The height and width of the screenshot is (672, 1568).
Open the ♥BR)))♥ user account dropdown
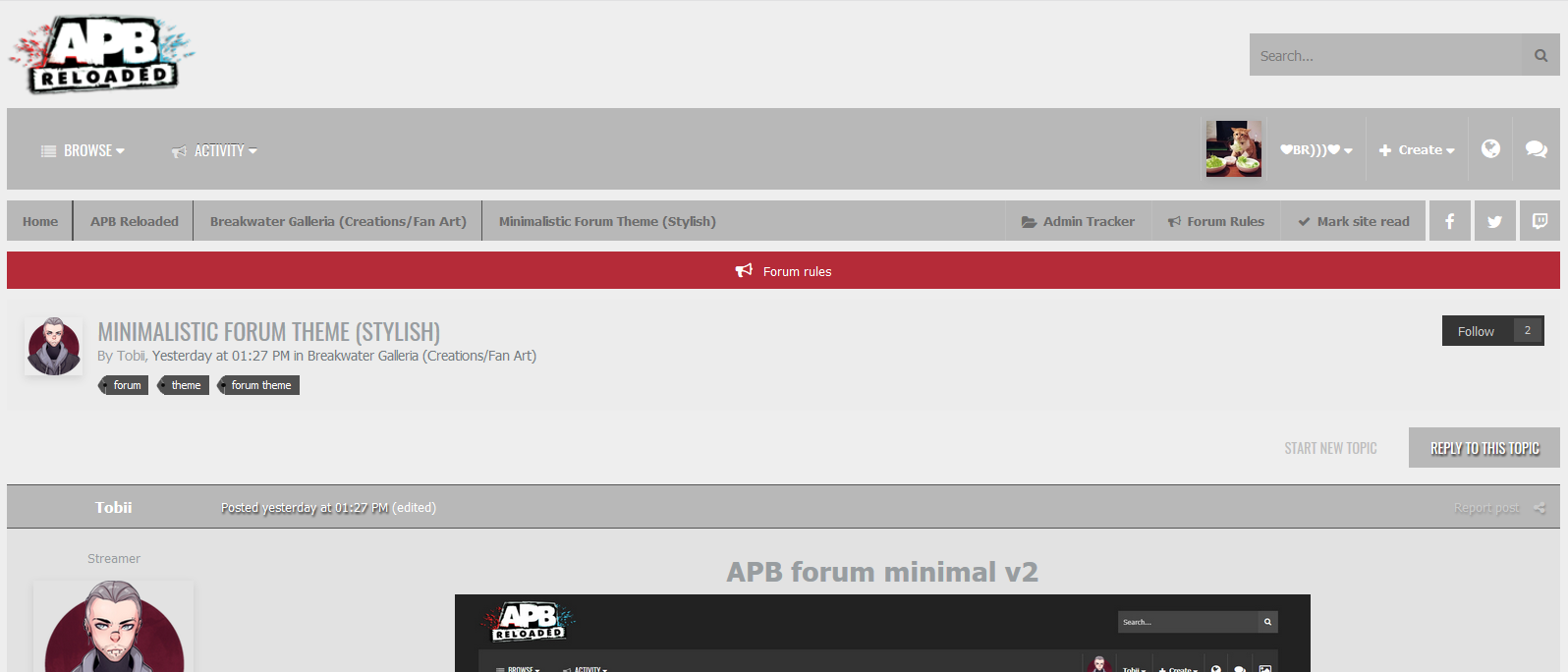coord(1316,149)
